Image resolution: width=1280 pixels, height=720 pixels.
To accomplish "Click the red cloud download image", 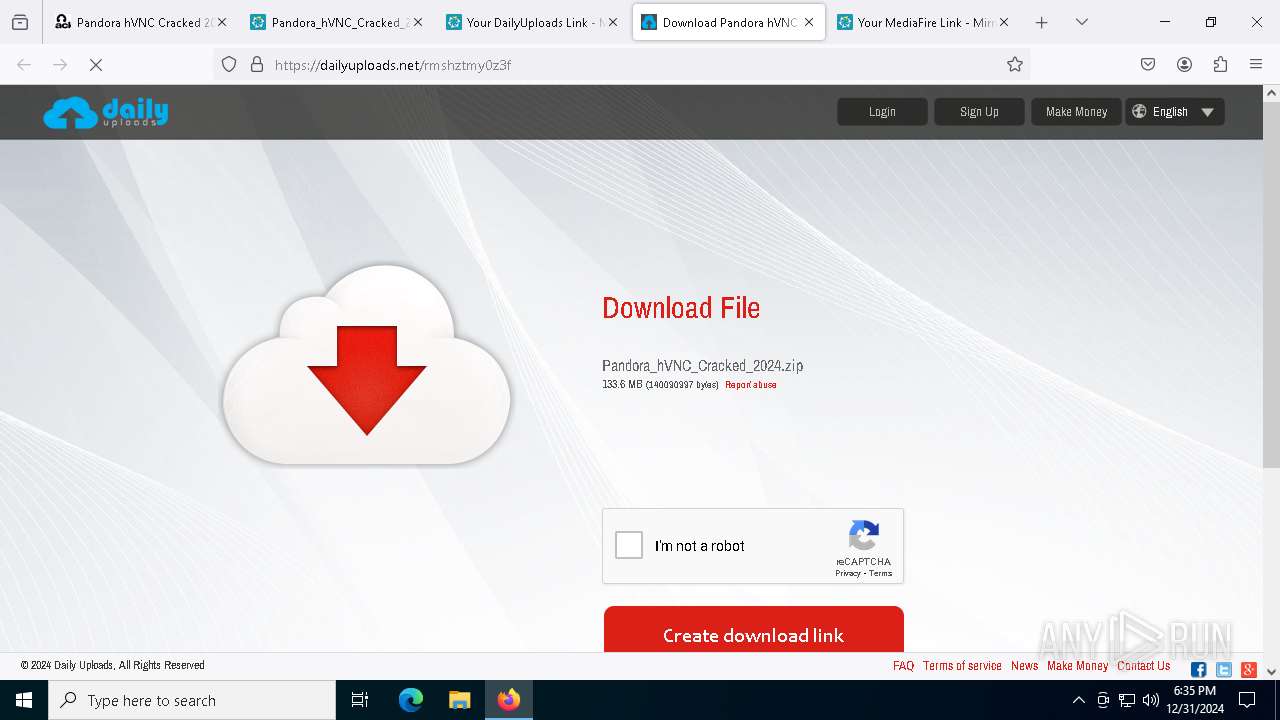I will click(367, 365).
